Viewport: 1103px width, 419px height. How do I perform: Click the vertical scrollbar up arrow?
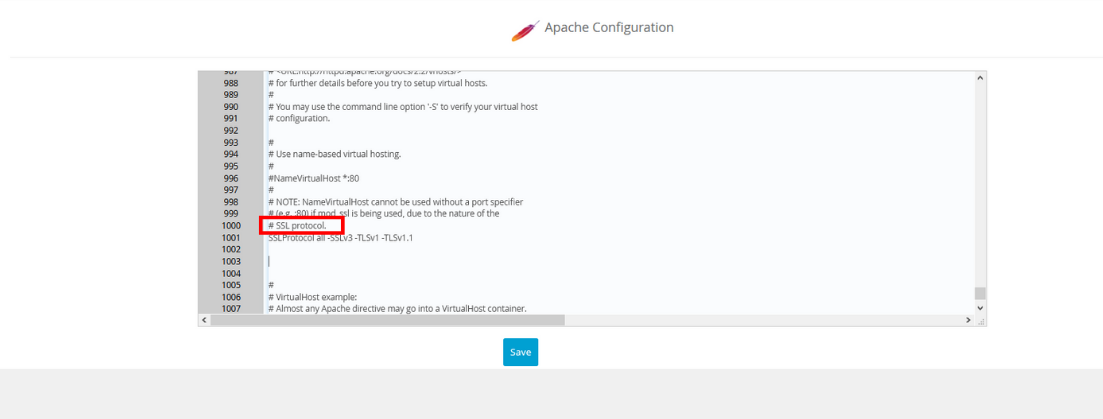[980, 78]
